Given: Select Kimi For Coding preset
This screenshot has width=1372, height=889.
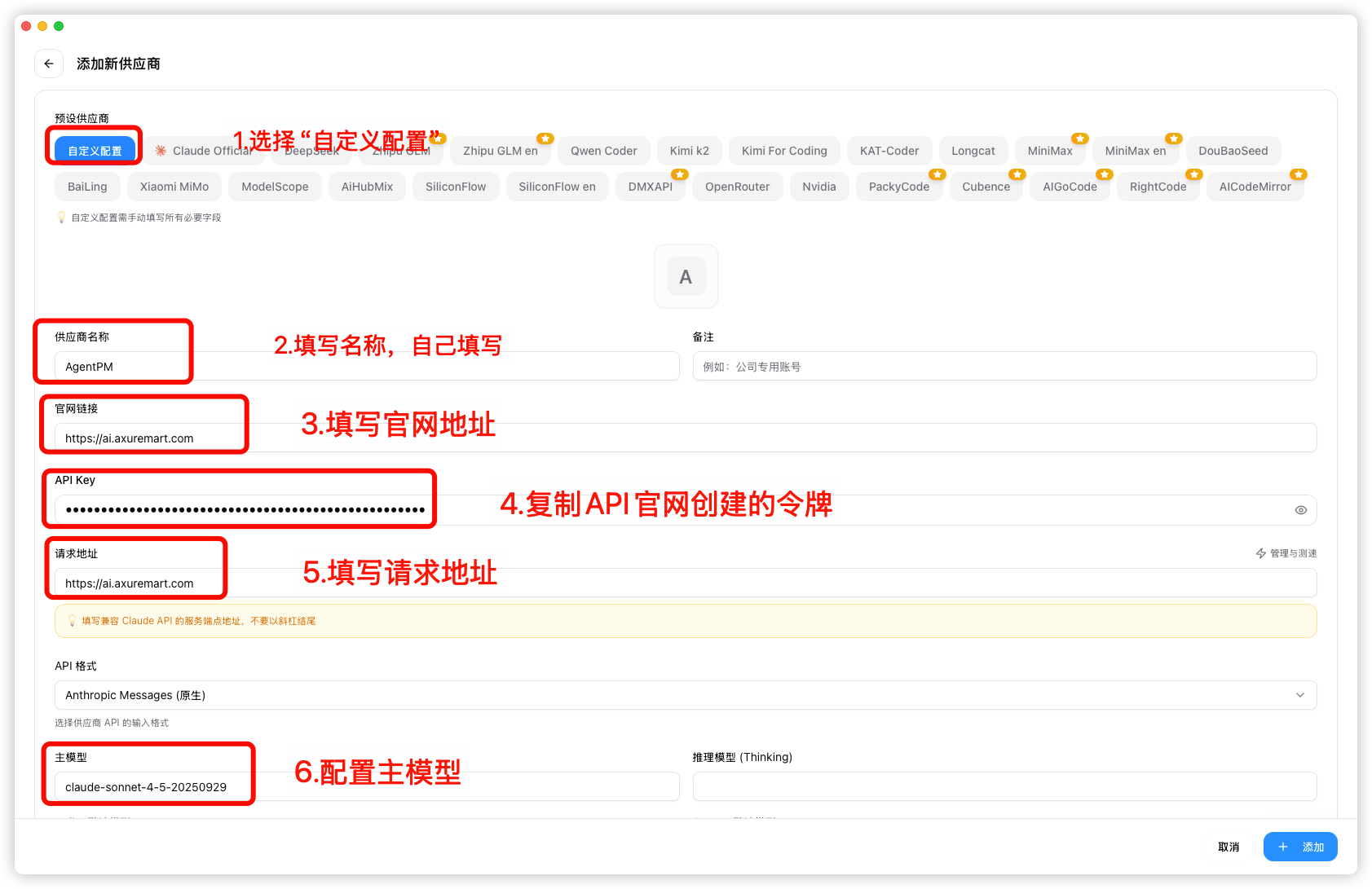Looking at the screenshot, I should click(784, 151).
